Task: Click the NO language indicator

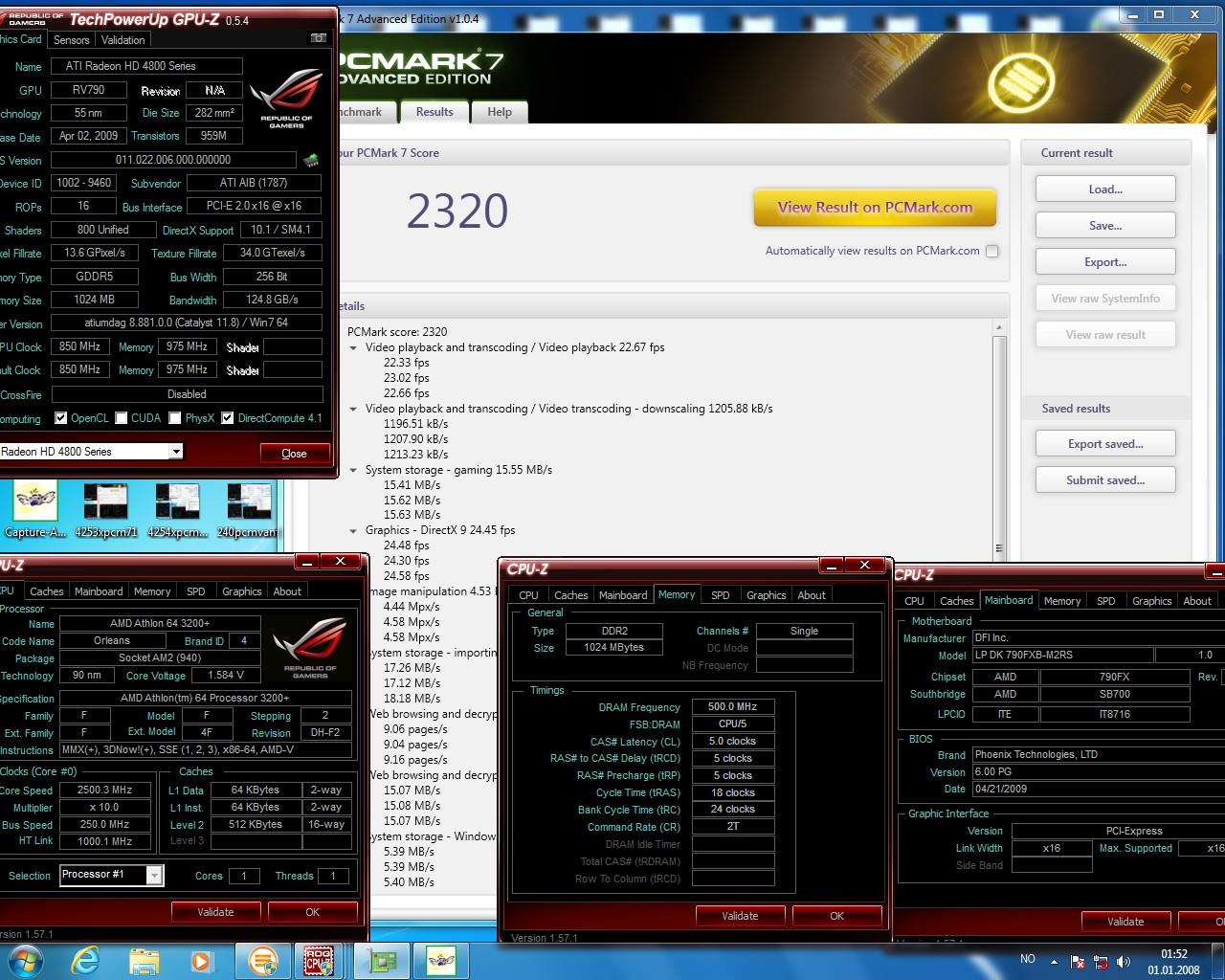Action: click(1028, 959)
